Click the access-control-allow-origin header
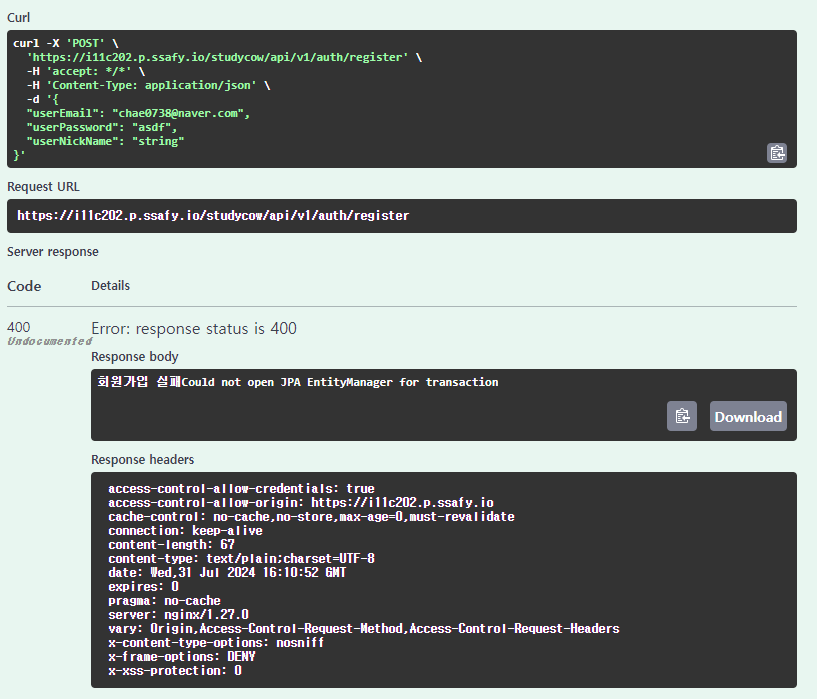The width and height of the screenshot is (817, 699). [x=301, y=503]
